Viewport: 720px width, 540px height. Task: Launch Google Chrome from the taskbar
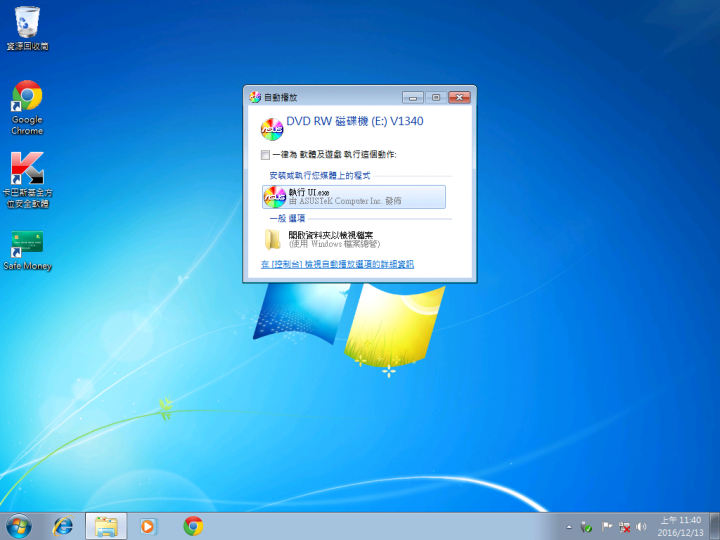click(x=193, y=526)
